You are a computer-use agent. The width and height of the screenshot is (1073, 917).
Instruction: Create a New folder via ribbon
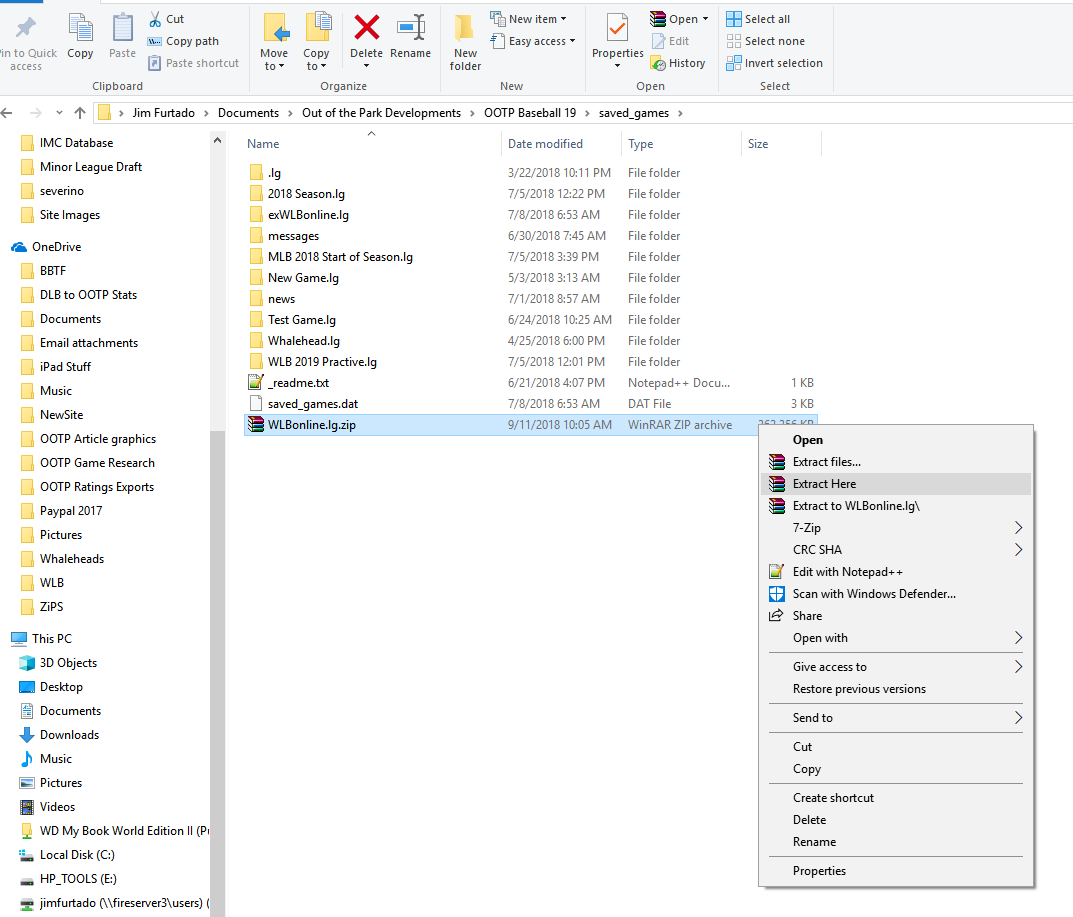tap(465, 42)
